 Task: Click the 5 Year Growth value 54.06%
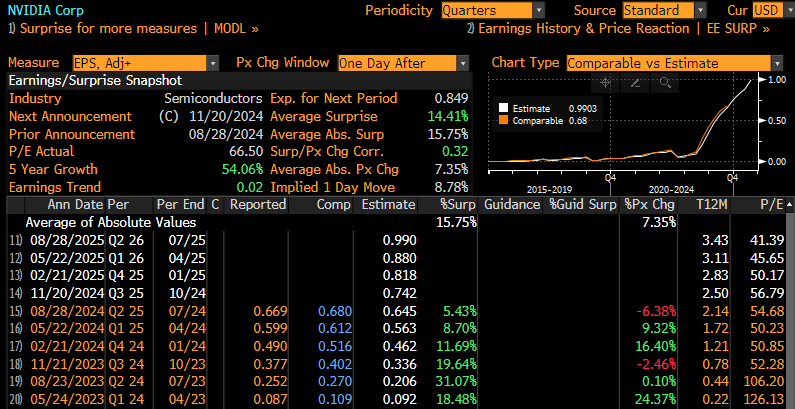point(242,169)
